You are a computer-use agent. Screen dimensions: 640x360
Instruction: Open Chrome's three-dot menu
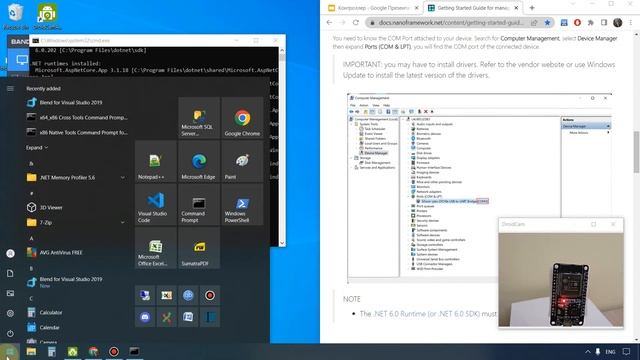[x=631, y=22]
